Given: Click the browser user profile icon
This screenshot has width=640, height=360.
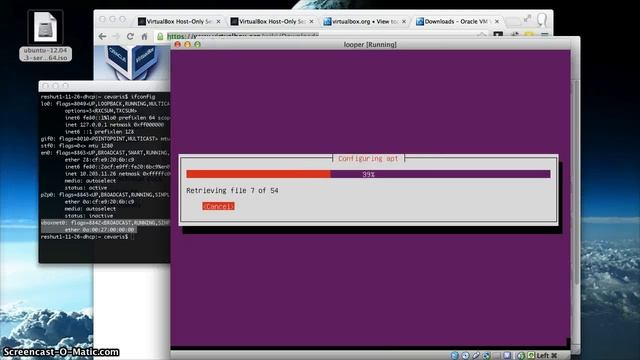Looking at the screenshot, I should coord(542,19).
